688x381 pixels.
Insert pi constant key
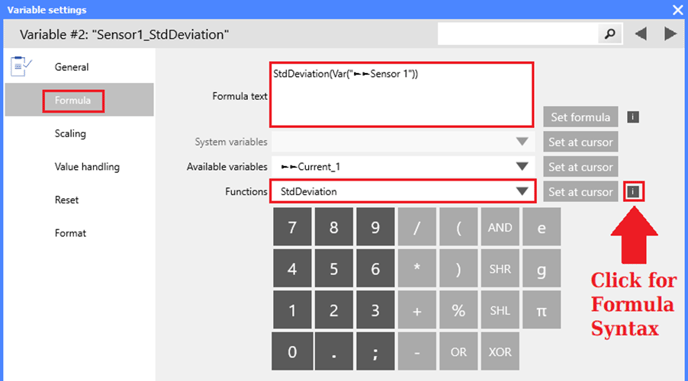[x=541, y=310]
